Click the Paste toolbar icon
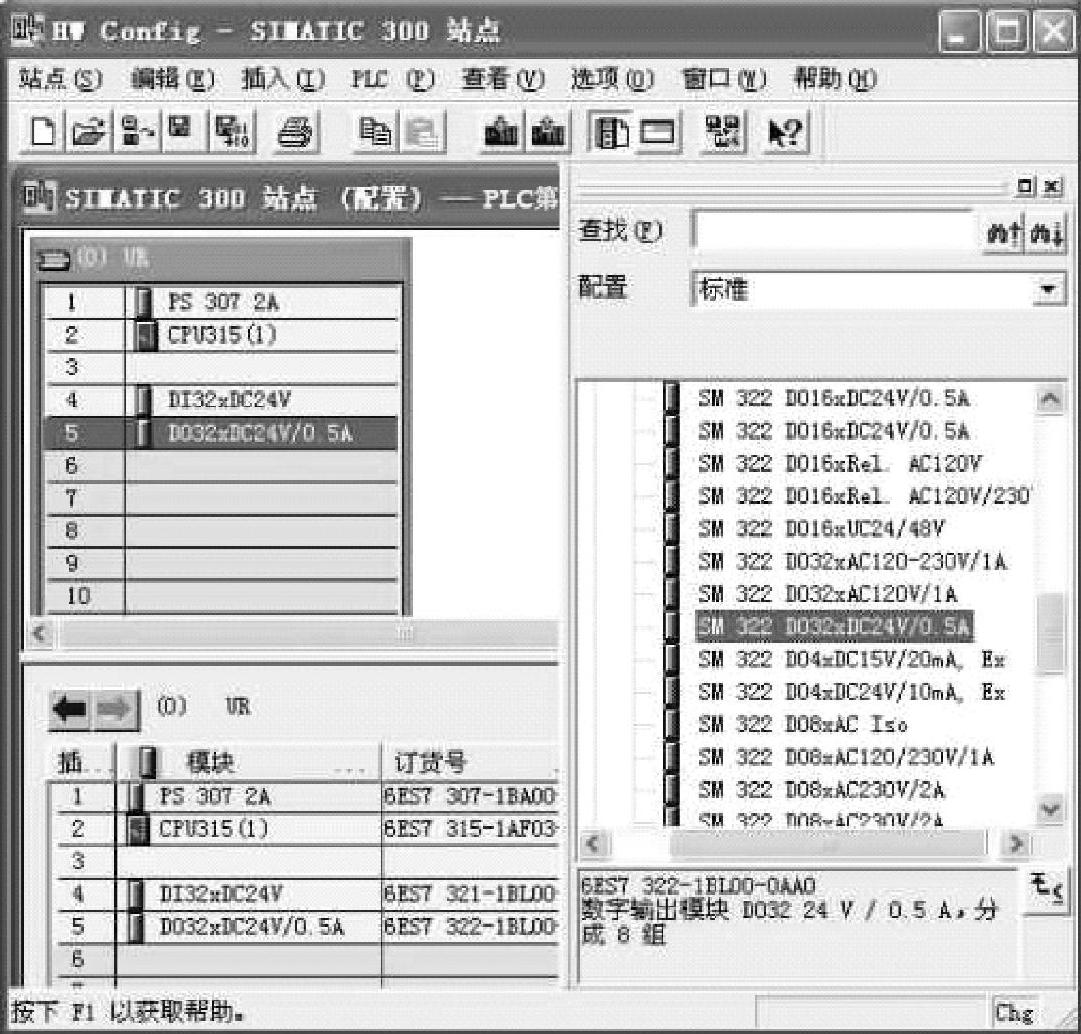Viewport: 1081px width, 1034px height. click(x=422, y=131)
